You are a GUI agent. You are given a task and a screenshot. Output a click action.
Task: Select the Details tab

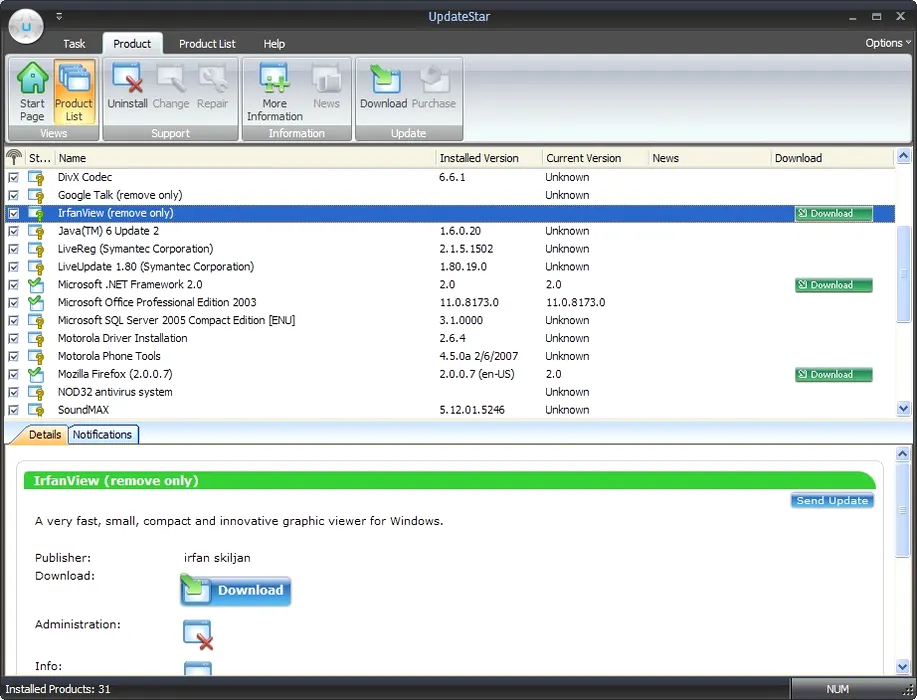point(44,435)
